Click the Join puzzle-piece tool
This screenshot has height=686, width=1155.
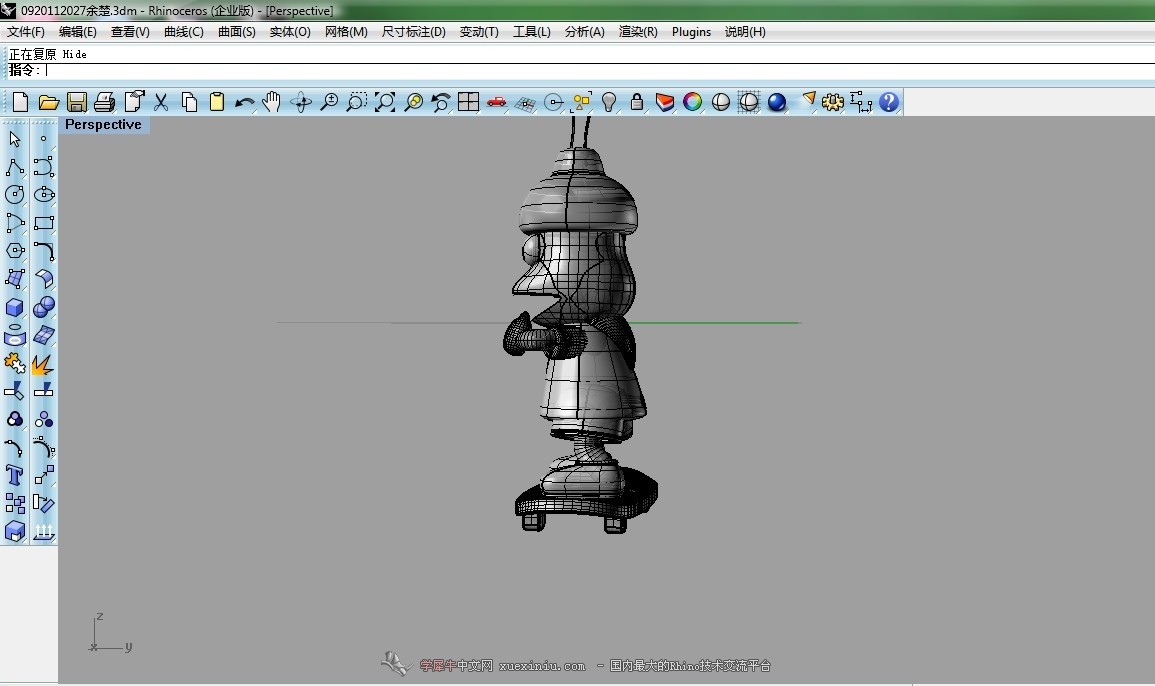15,363
